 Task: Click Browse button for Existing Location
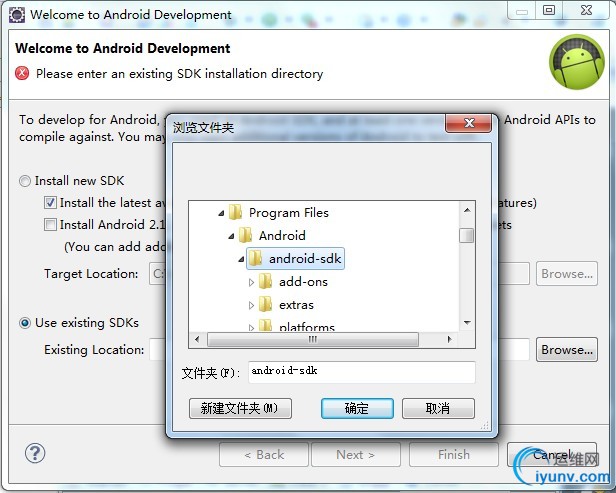pos(567,349)
